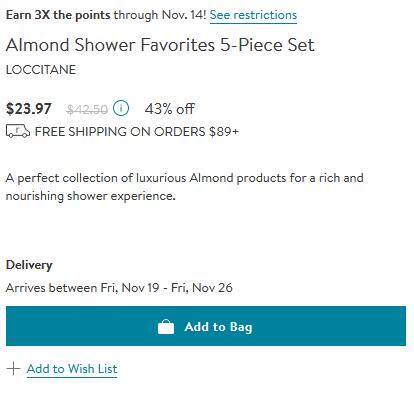Click the through Nov. 14 promo text
414x397 pixels.
pyautogui.click(x=160, y=15)
